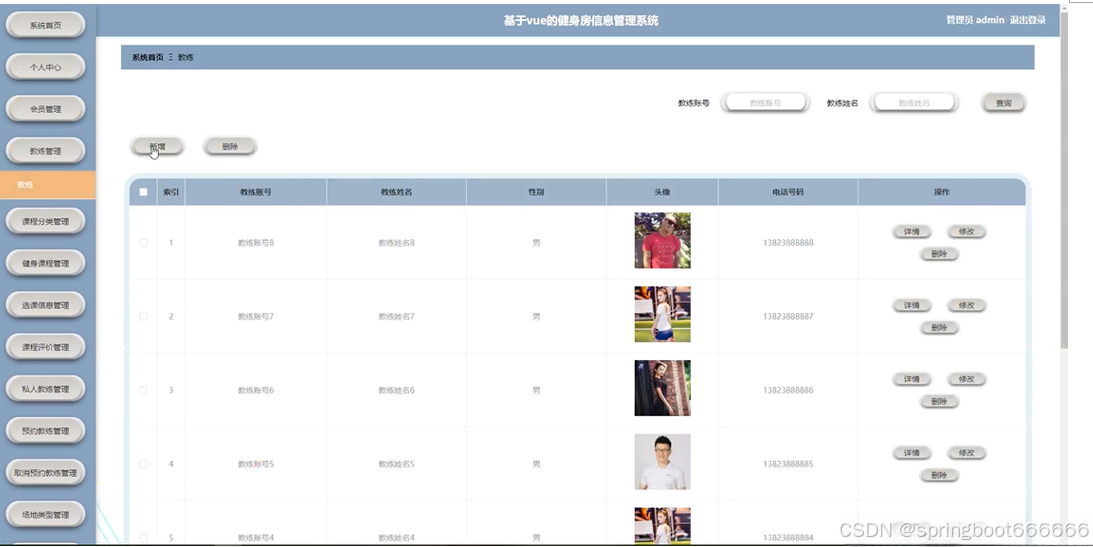Open the 场地类型管理 sidebar menu
Screen dimensions: 1093x547
[x=45, y=515]
